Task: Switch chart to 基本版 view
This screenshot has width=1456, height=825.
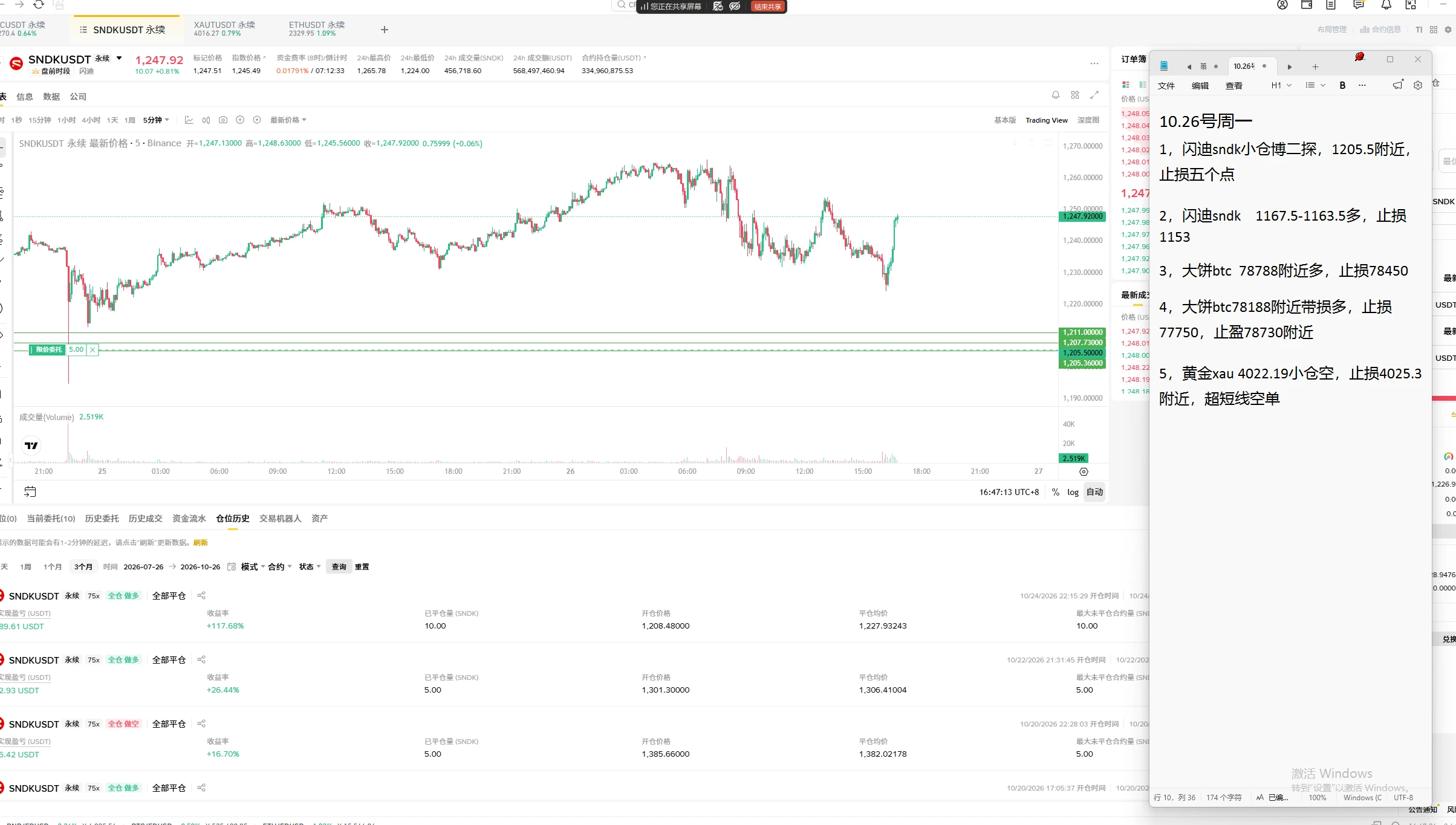Action: click(1005, 120)
